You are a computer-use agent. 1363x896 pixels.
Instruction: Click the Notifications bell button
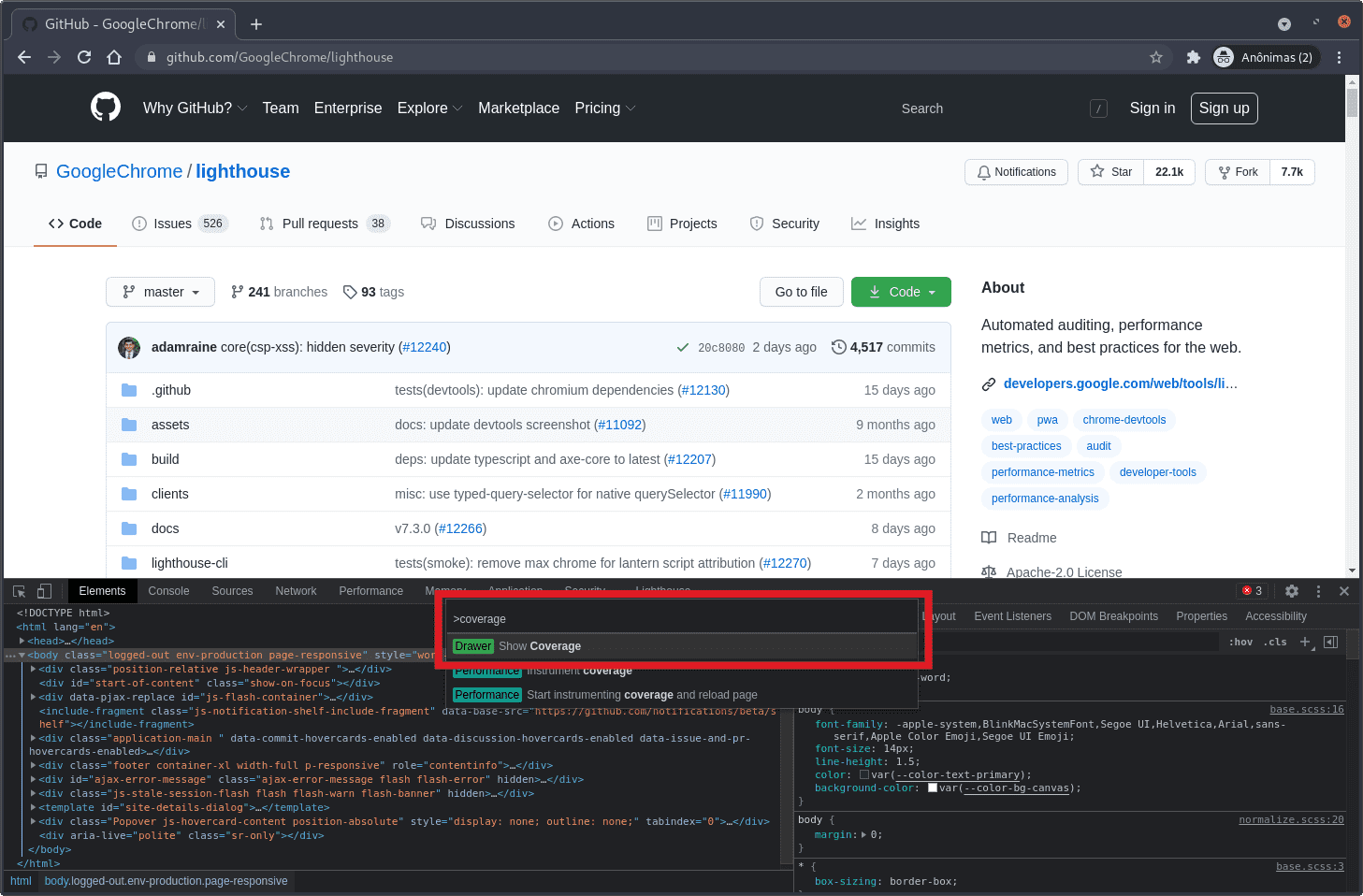pyautogui.click(x=1016, y=172)
